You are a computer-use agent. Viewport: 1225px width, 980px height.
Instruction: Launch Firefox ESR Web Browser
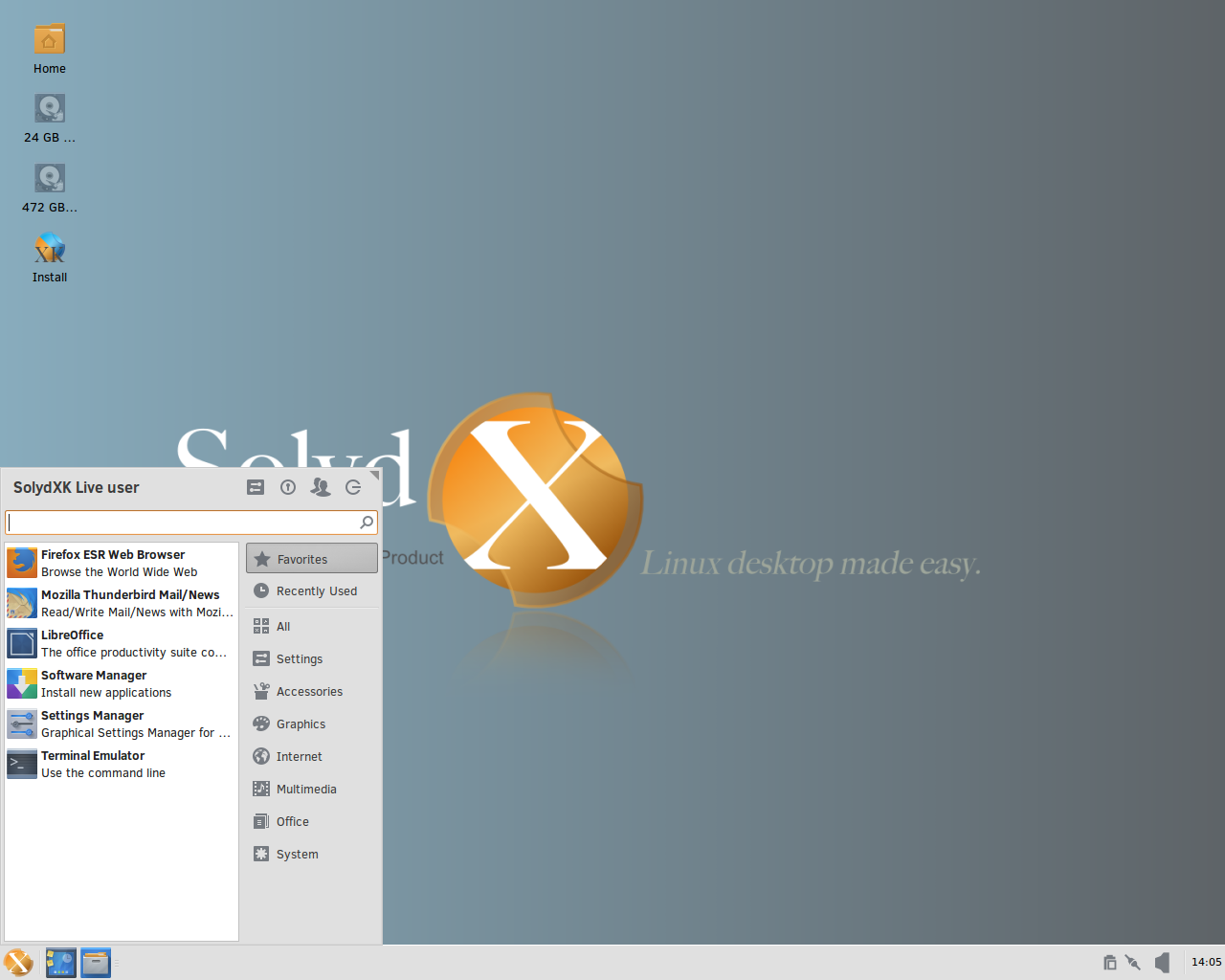(122, 563)
